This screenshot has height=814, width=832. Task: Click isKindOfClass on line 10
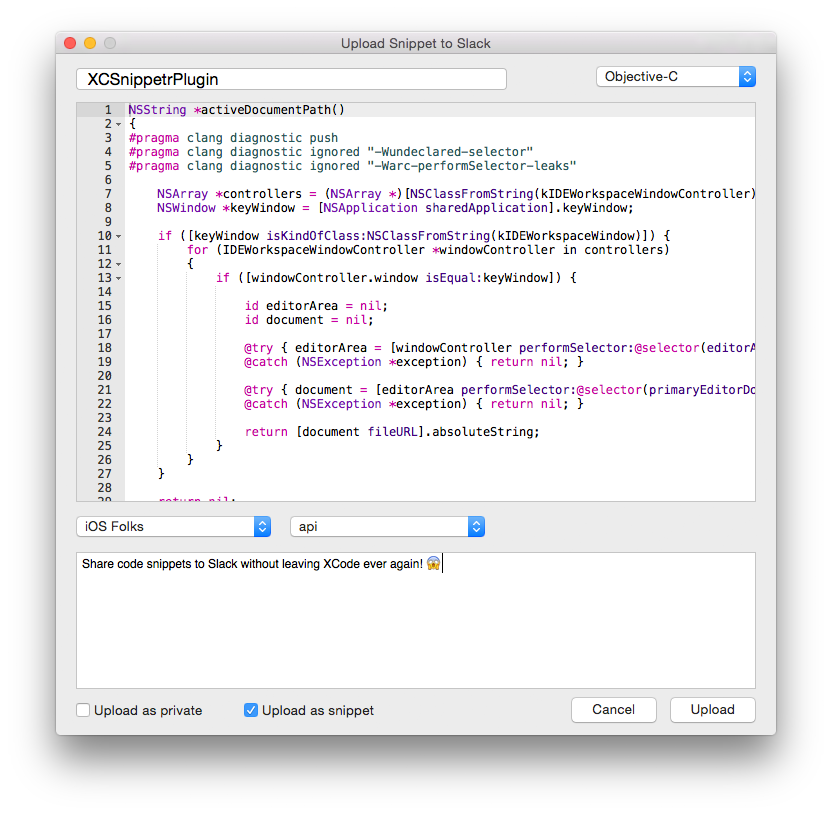pos(313,236)
